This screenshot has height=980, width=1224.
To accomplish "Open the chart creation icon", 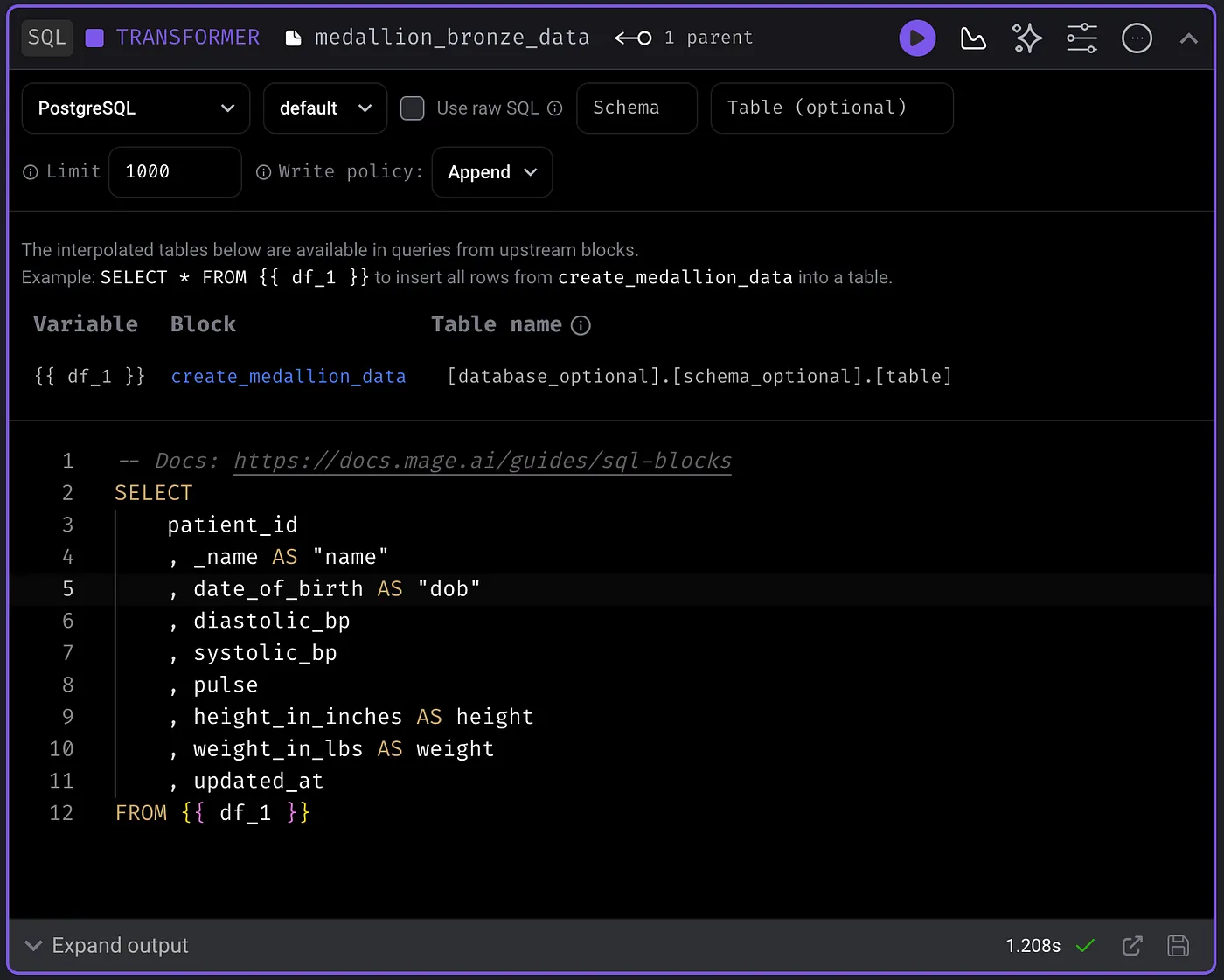I will pos(972,38).
